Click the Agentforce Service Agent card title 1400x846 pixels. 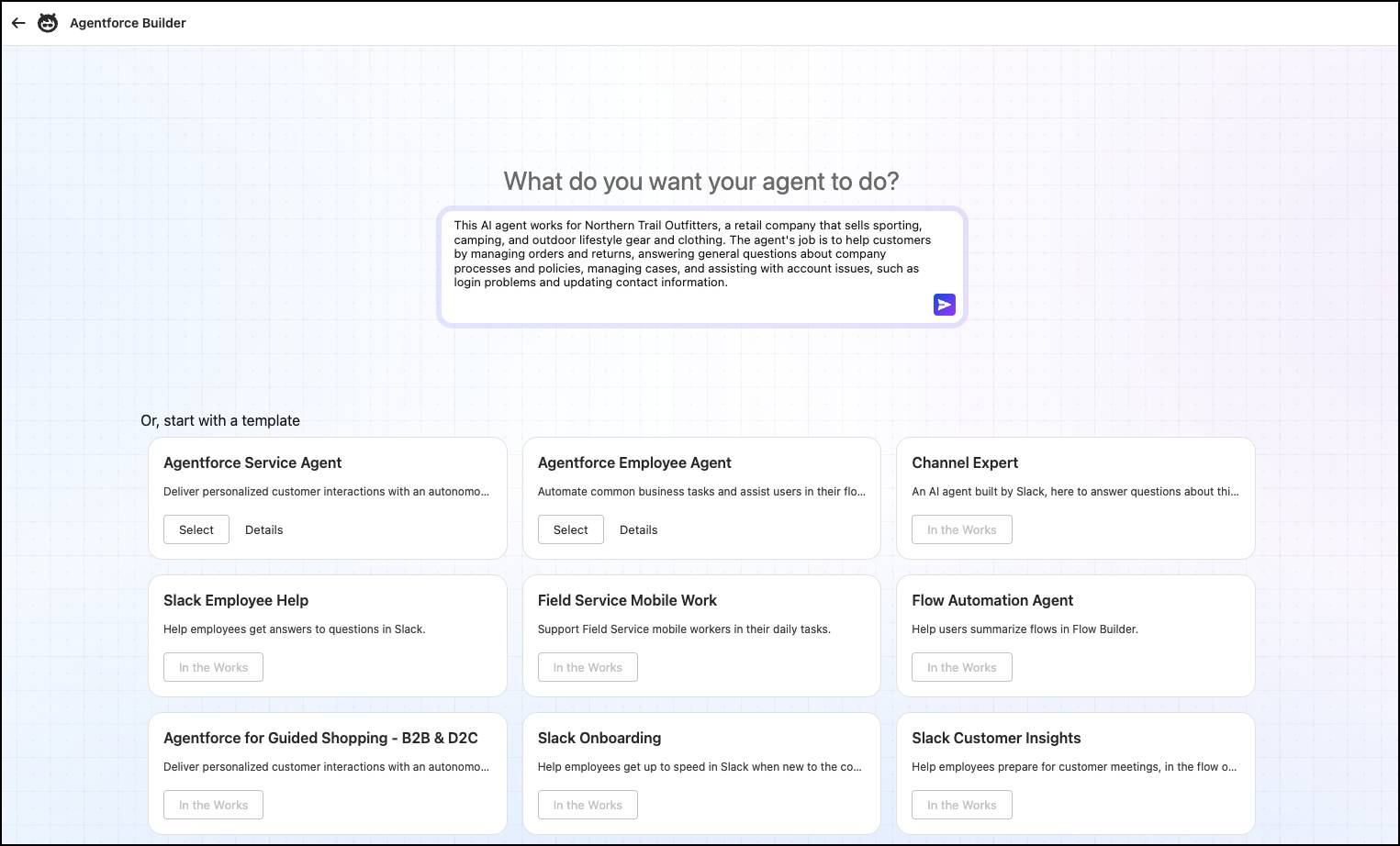point(252,462)
